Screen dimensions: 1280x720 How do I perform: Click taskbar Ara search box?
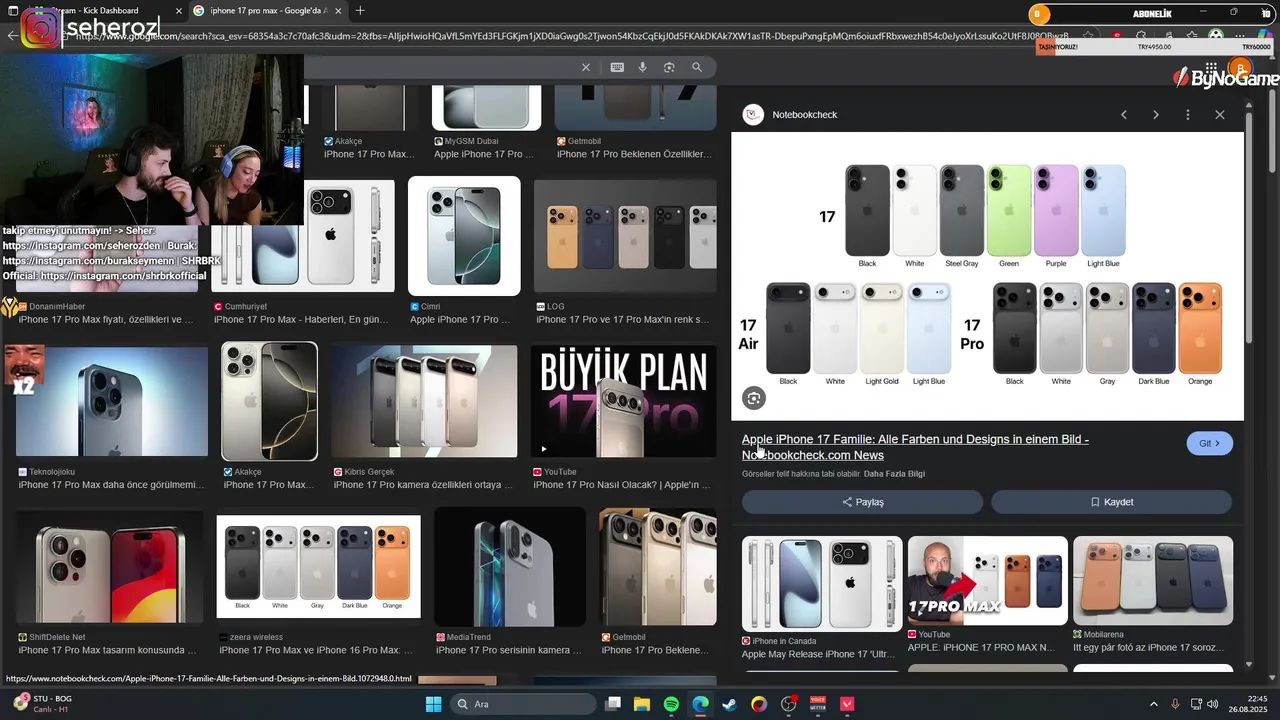click(x=523, y=704)
